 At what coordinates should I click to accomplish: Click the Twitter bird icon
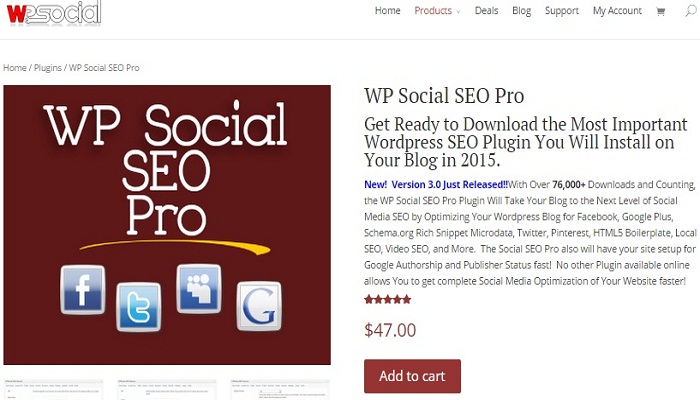tap(139, 307)
